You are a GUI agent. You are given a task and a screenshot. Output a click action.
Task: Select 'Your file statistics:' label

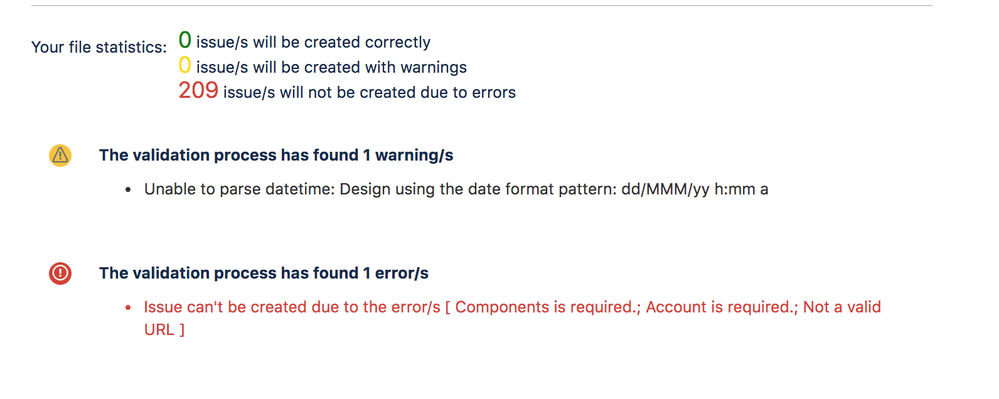point(99,48)
